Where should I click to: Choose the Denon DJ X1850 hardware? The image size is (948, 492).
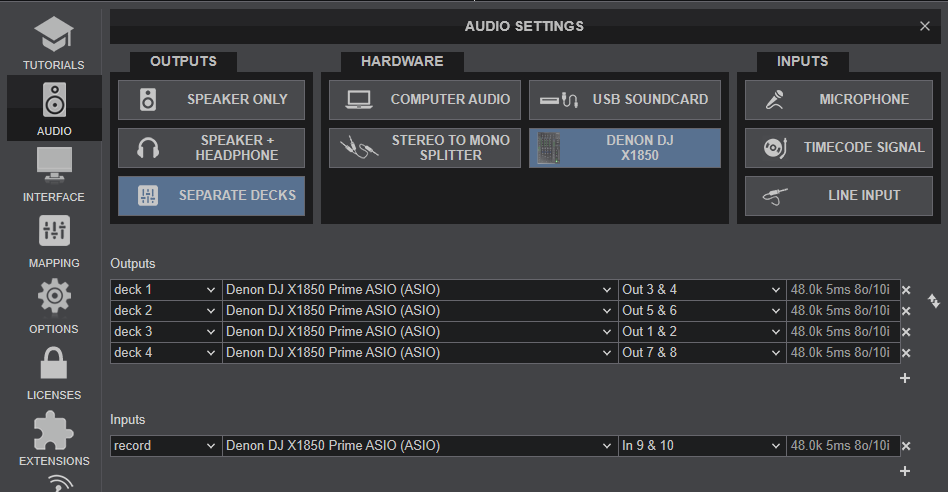click(624, 148)
